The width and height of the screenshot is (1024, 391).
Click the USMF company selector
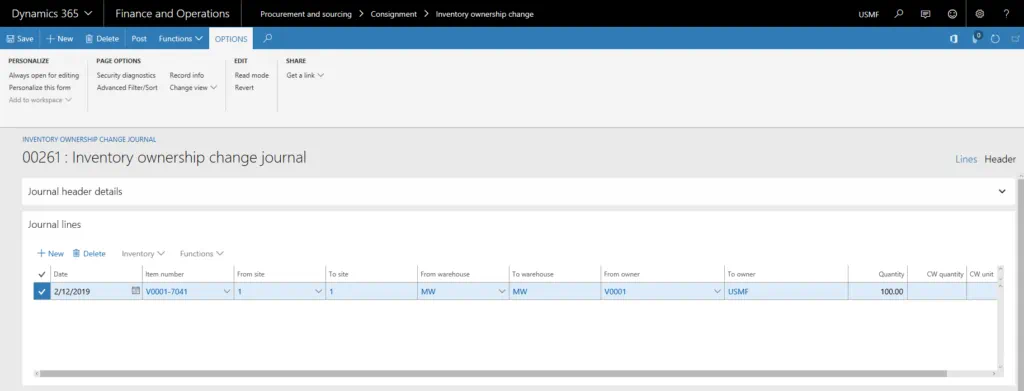[x=869, y=14]
